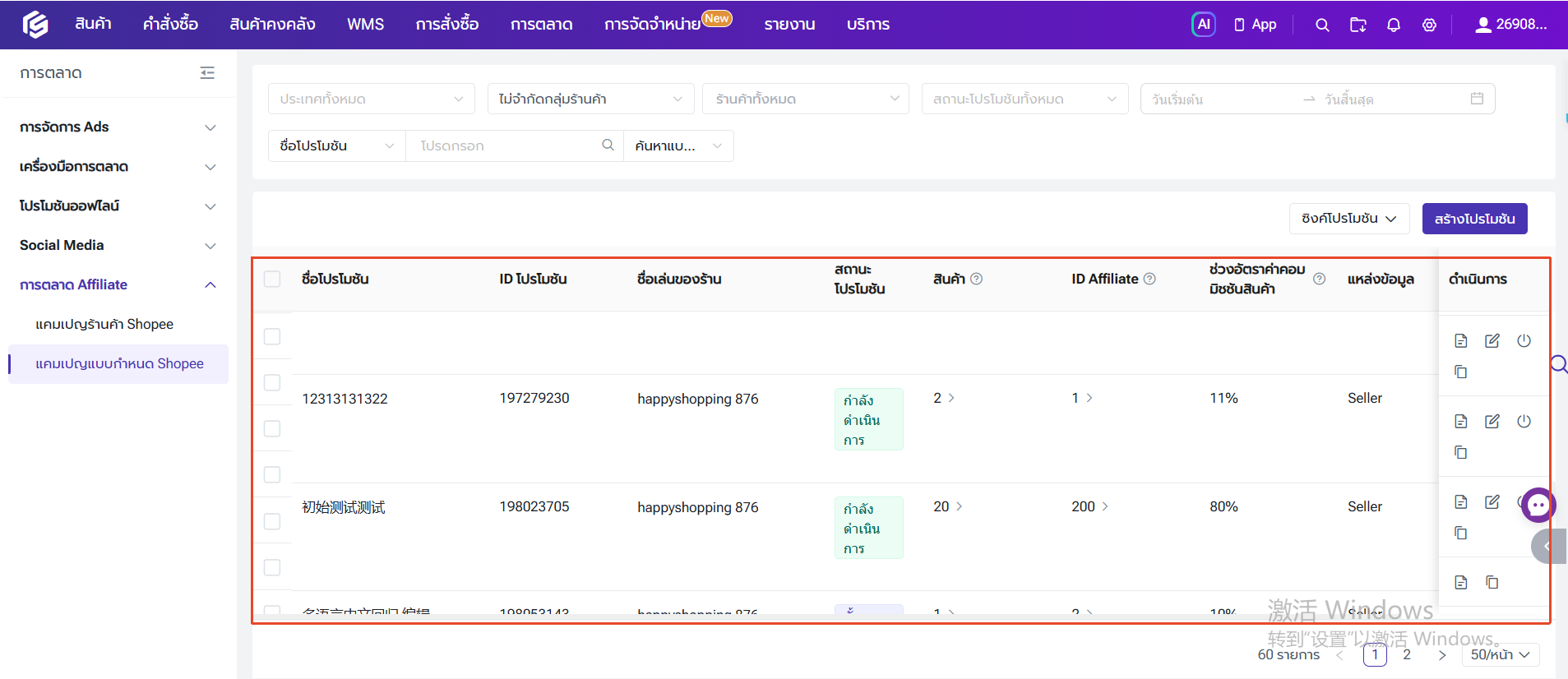Open the 20 products link for 198023705
Screen dimensions: 1568x679
(948, 506)
